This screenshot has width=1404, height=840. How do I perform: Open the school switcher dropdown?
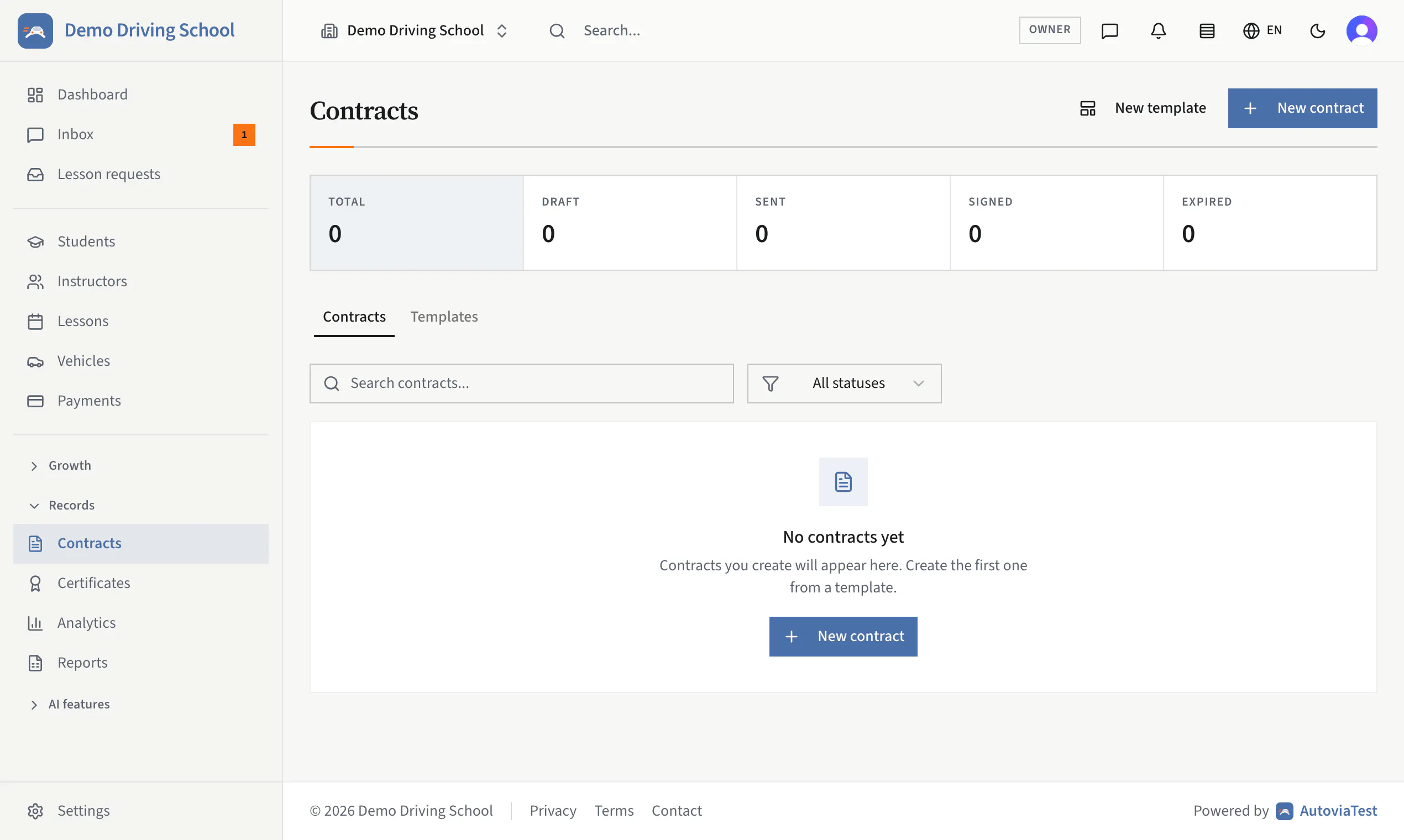[x=415, y=30]
